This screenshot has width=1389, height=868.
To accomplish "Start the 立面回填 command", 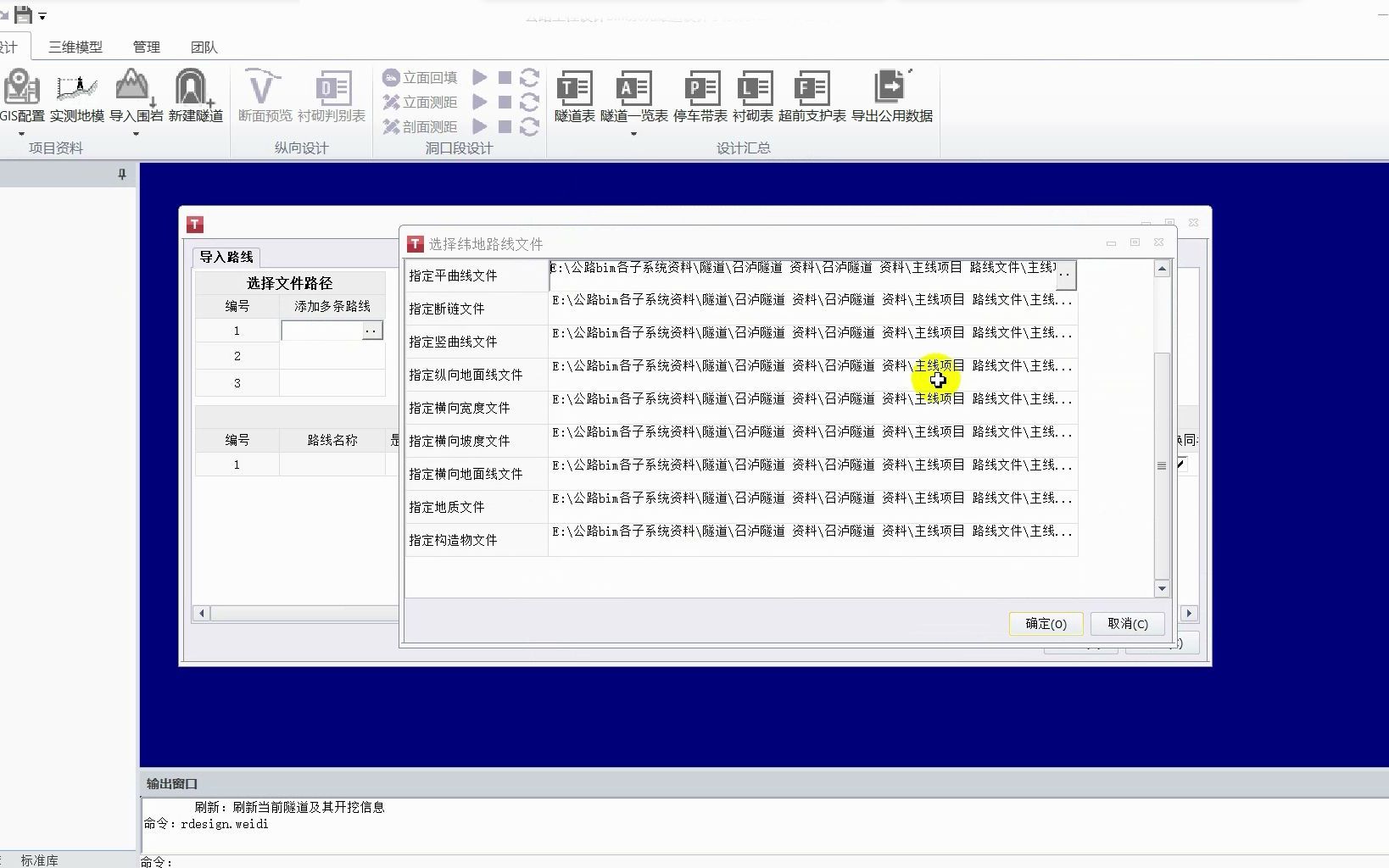I will tap(421, 77).
